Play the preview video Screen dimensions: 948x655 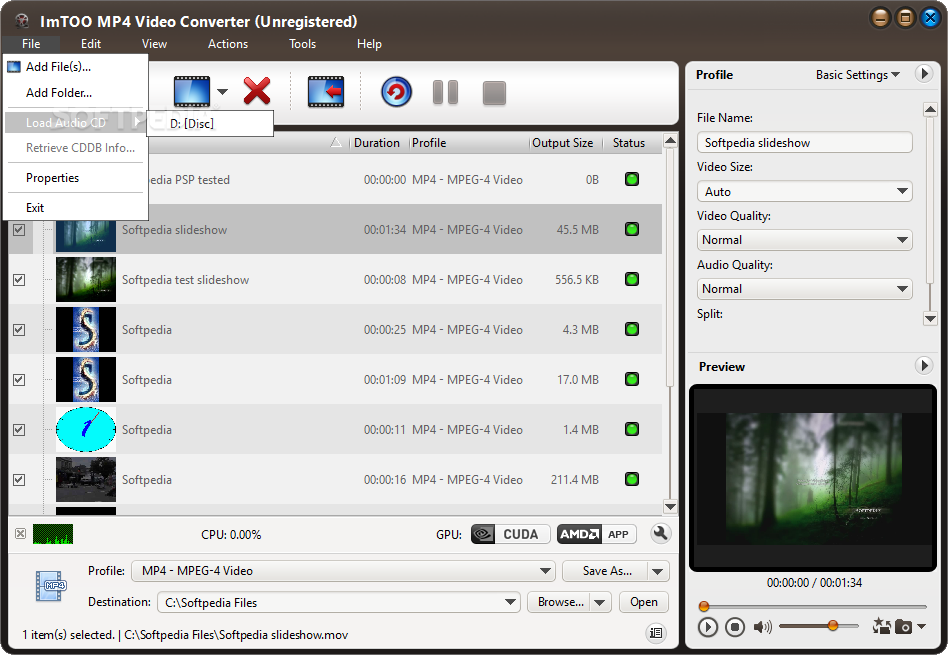707,627
